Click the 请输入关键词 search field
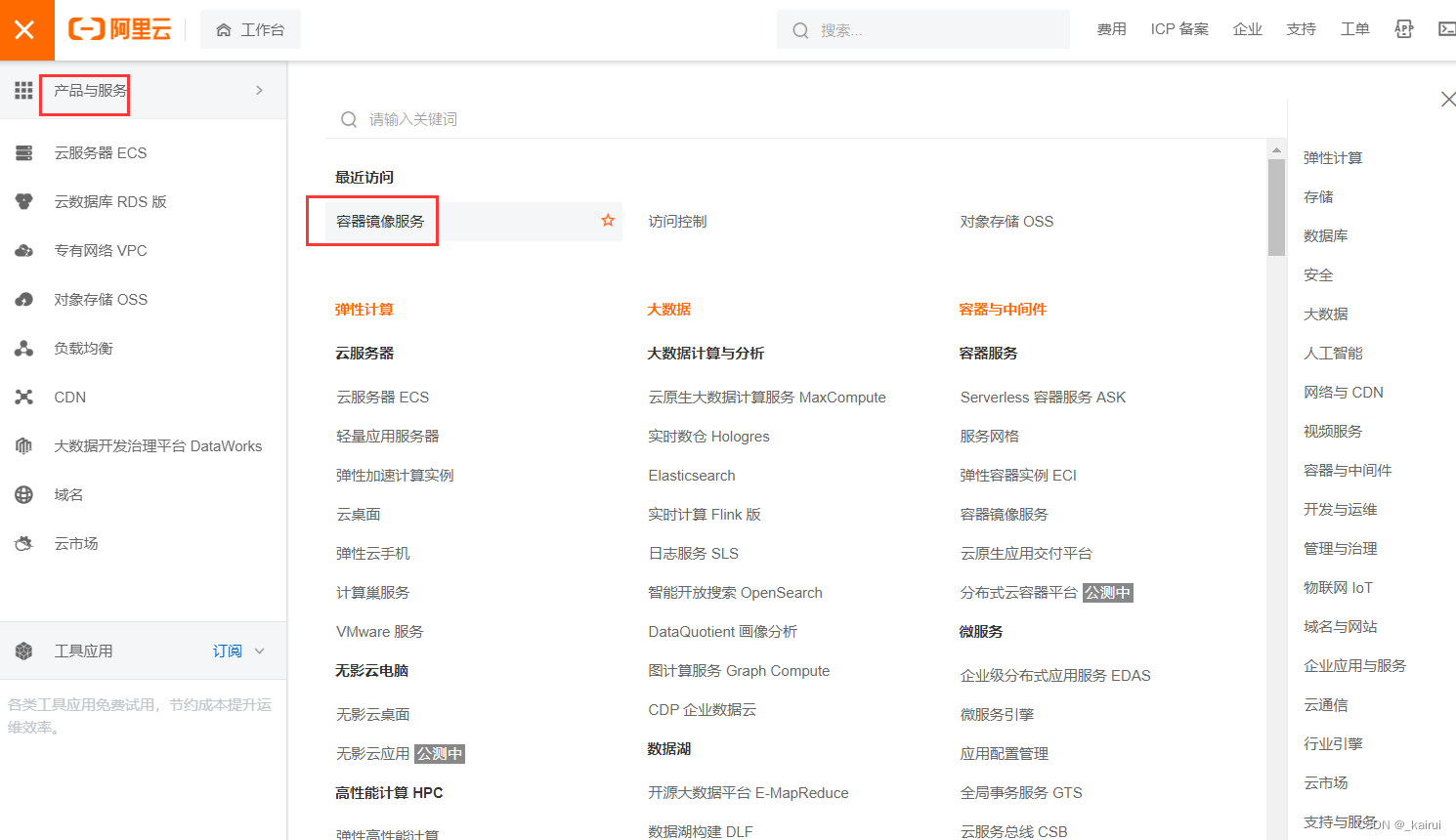Viewport: 1456px width, 840px height. (x=805, y=119)
